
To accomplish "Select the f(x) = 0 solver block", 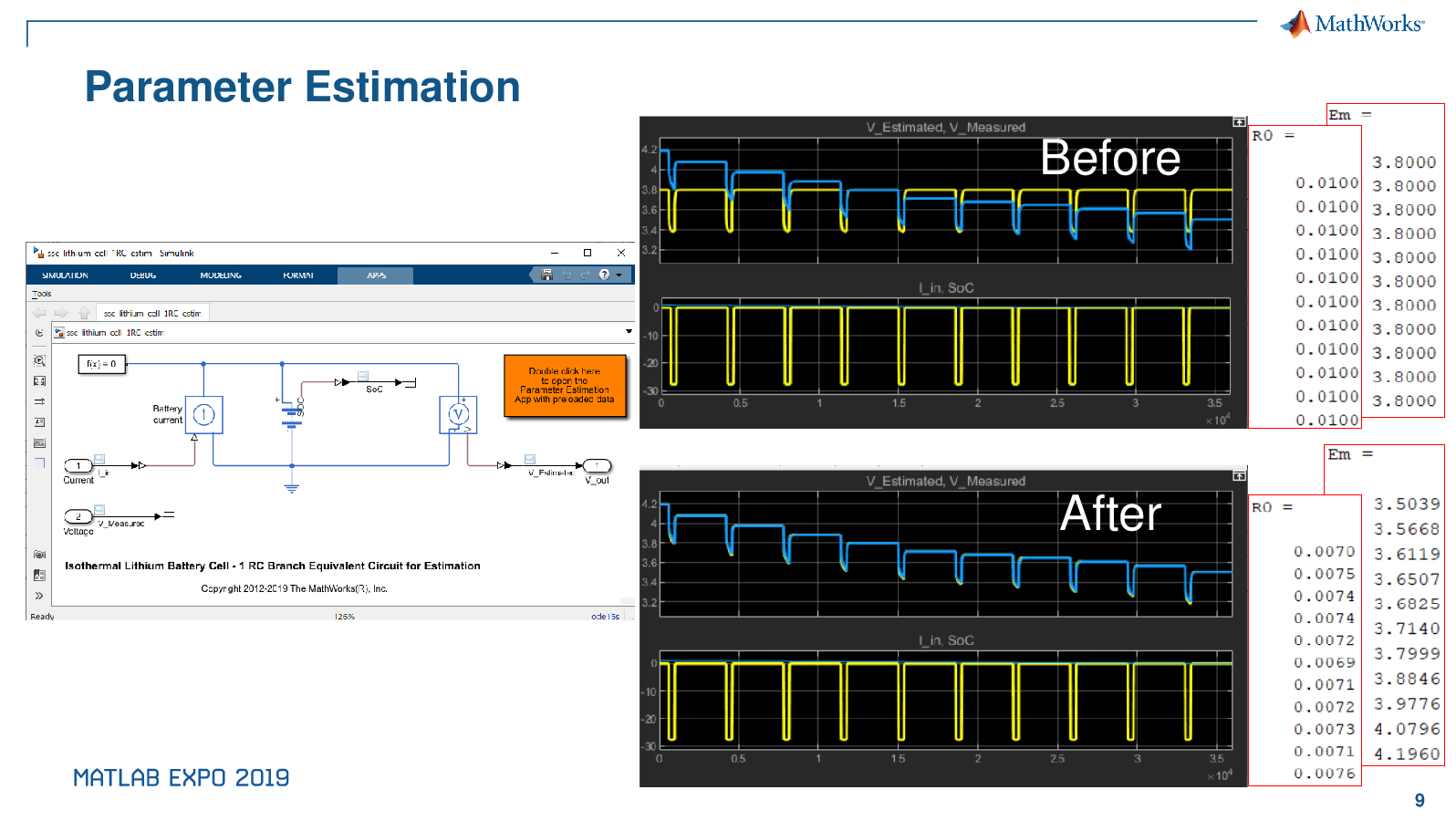I will pos(101,364).
